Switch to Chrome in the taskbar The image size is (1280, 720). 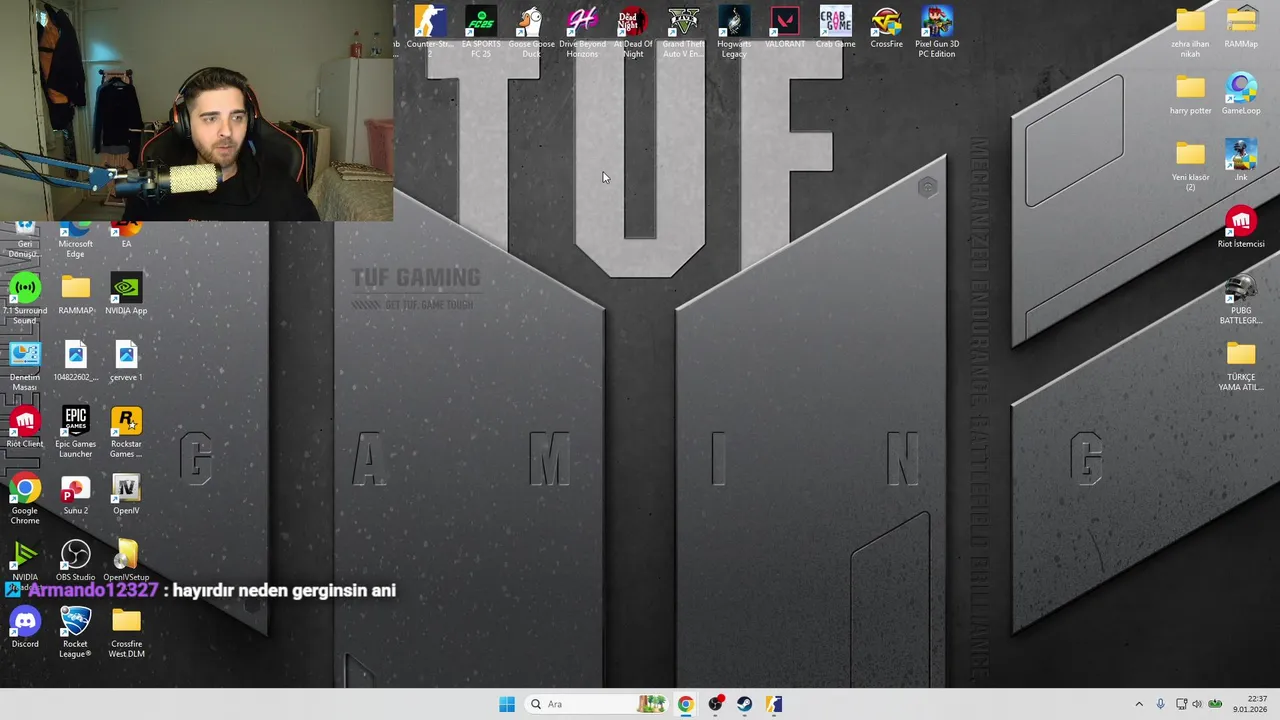tap(685, 704)
